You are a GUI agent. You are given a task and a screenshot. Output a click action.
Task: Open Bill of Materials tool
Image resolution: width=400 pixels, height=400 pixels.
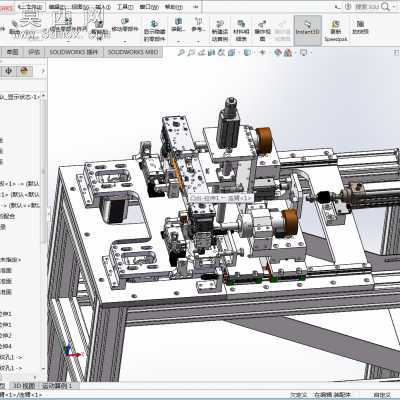click(x=241, y=31)
